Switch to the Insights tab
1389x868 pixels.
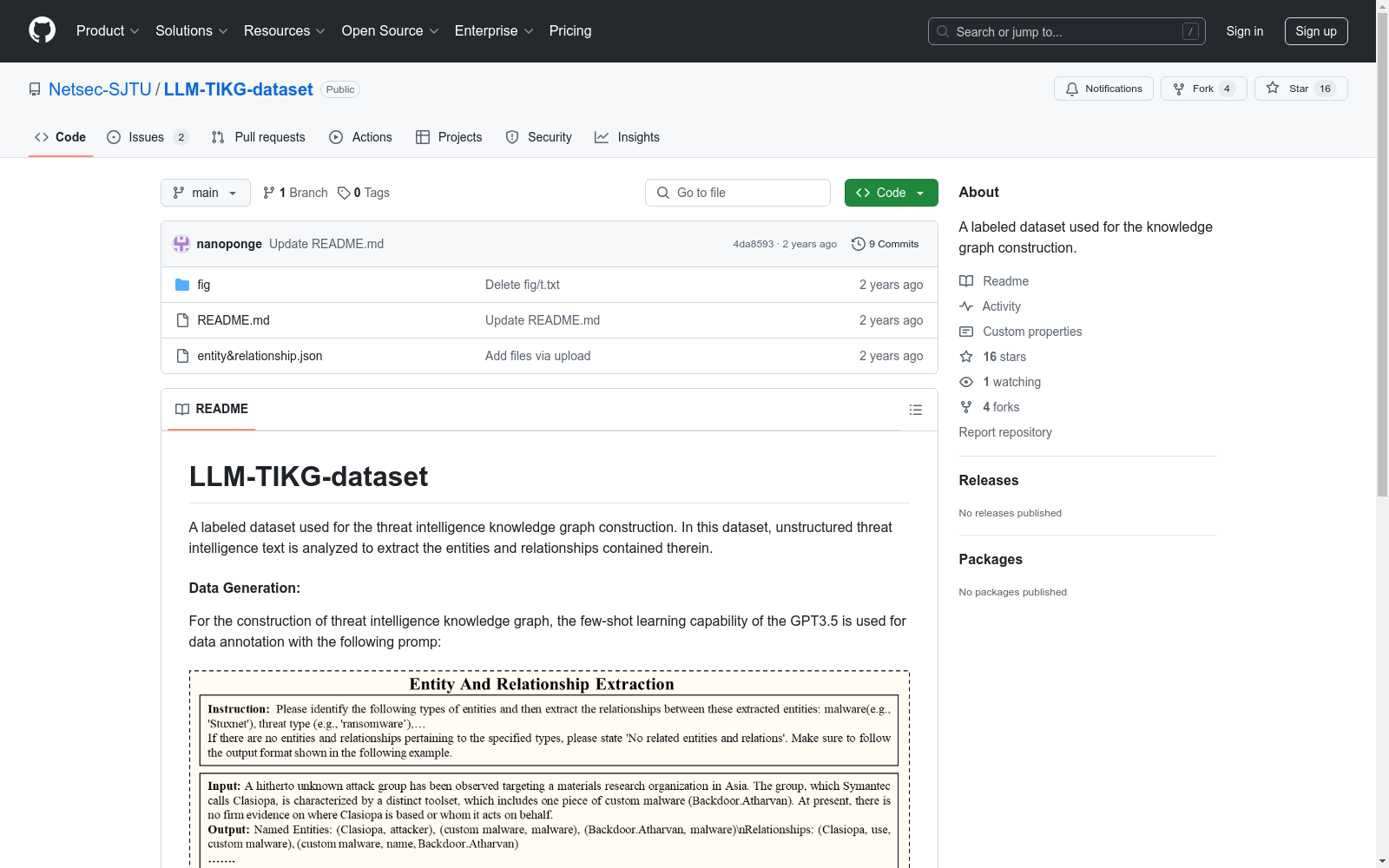(x=628, y=137)
